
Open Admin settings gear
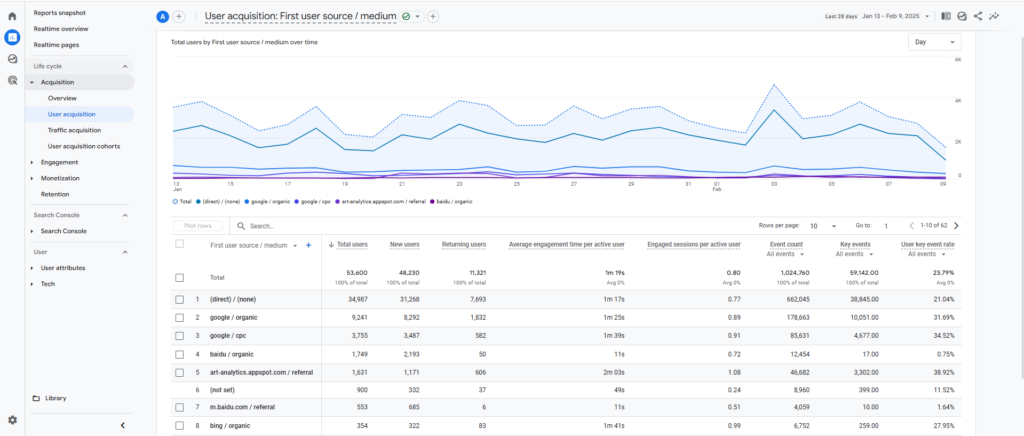click(x=12, y=420)
